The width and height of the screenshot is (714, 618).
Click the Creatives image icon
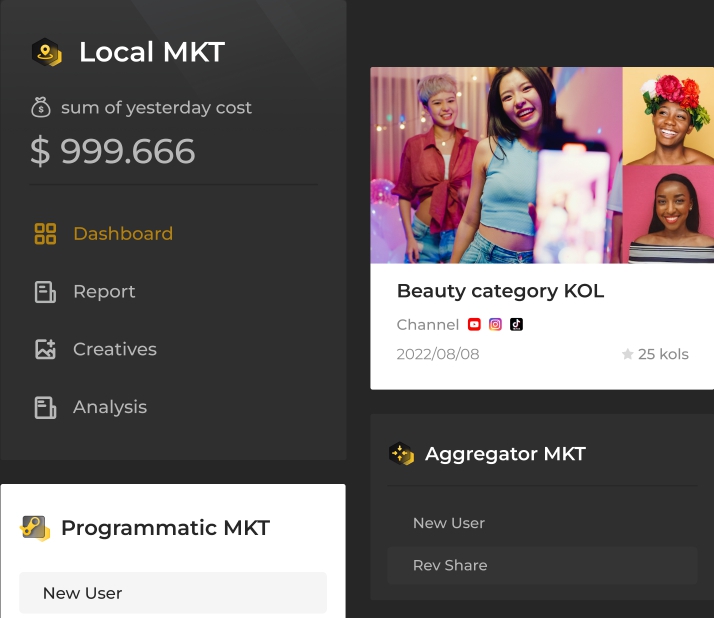45,350
